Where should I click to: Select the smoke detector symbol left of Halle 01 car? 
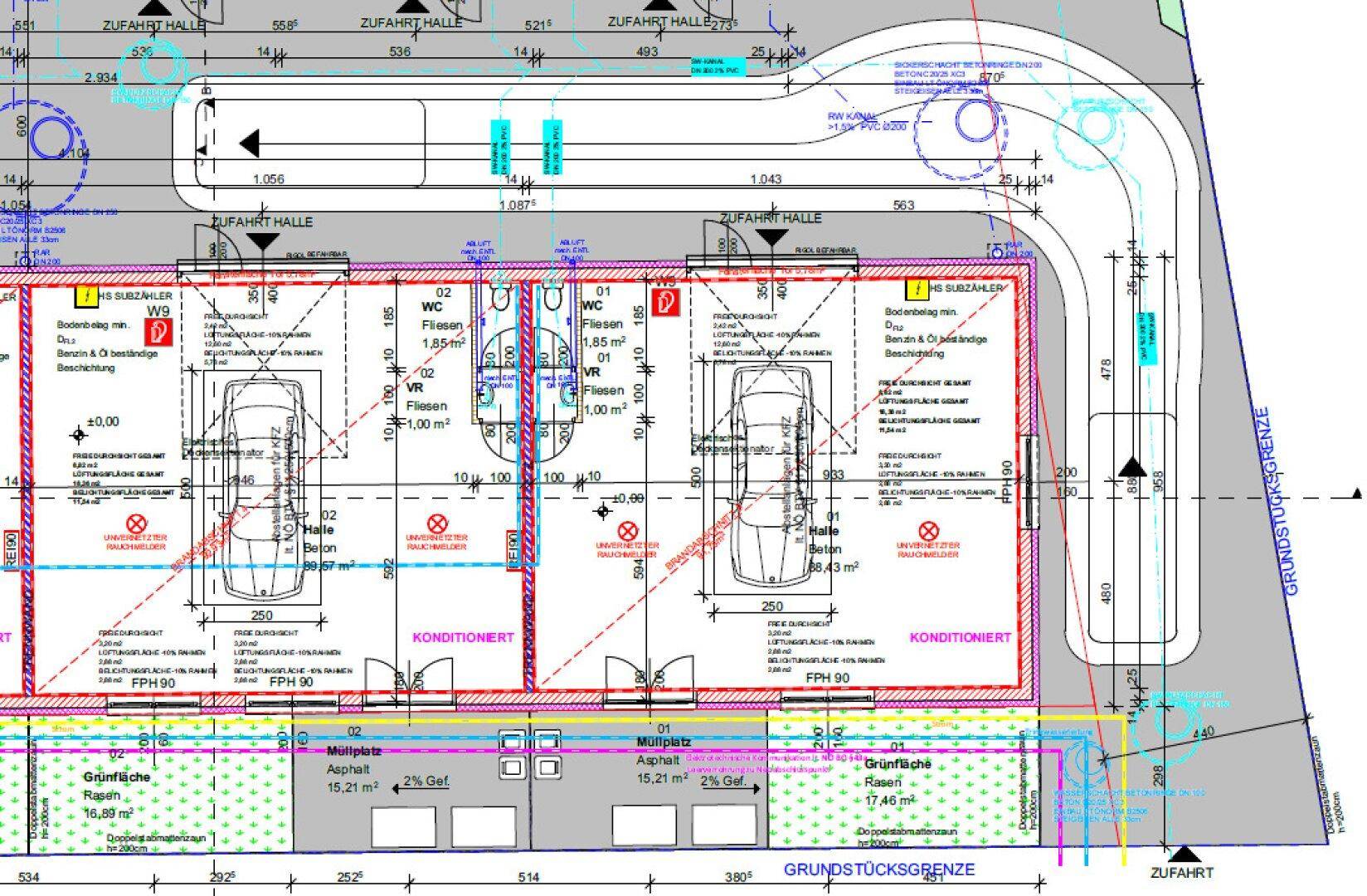pyautogui.click(x=628, y=530)
